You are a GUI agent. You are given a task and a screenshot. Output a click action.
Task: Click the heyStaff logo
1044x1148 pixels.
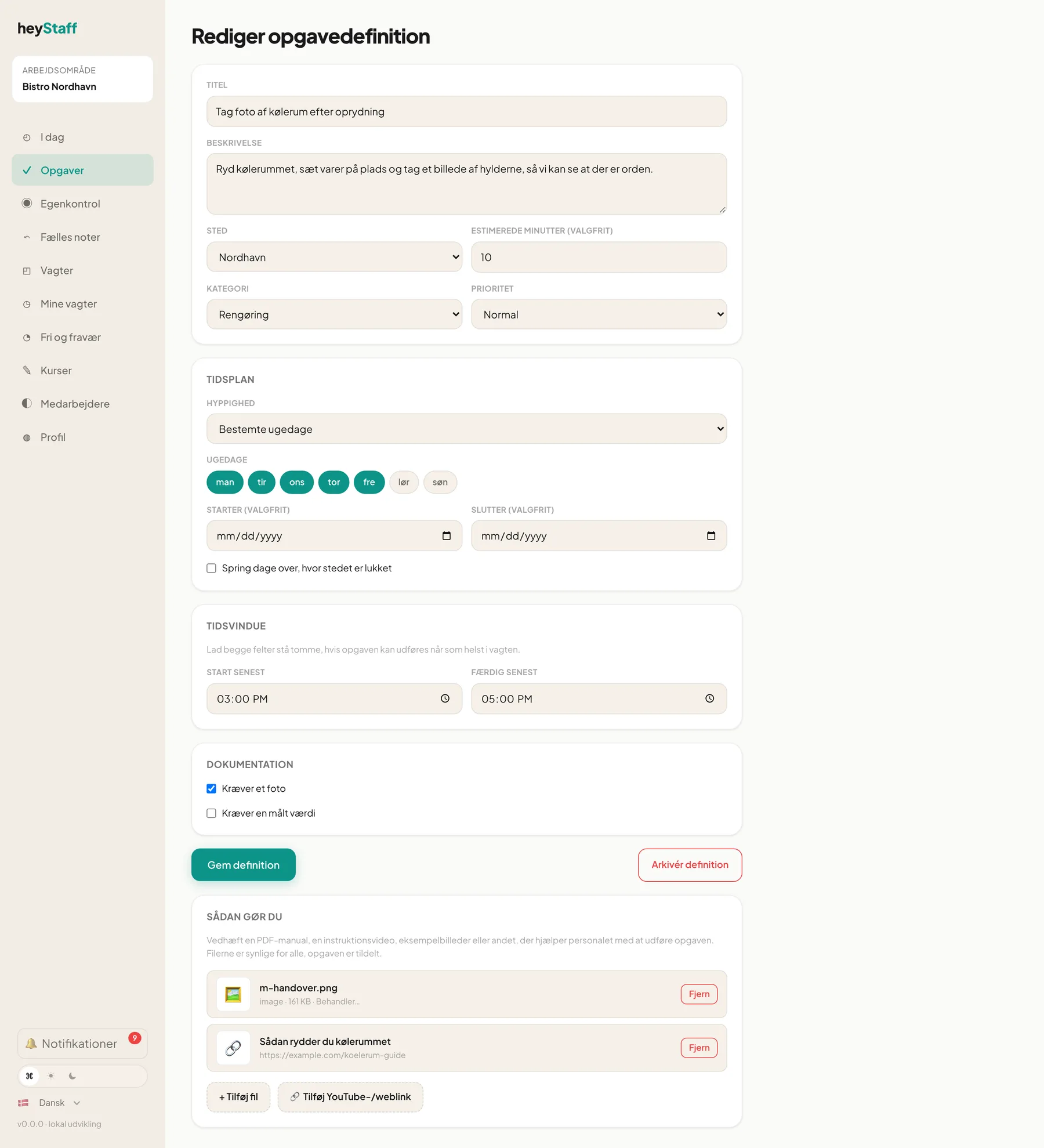pyautogui.click(x=47, y=28)
